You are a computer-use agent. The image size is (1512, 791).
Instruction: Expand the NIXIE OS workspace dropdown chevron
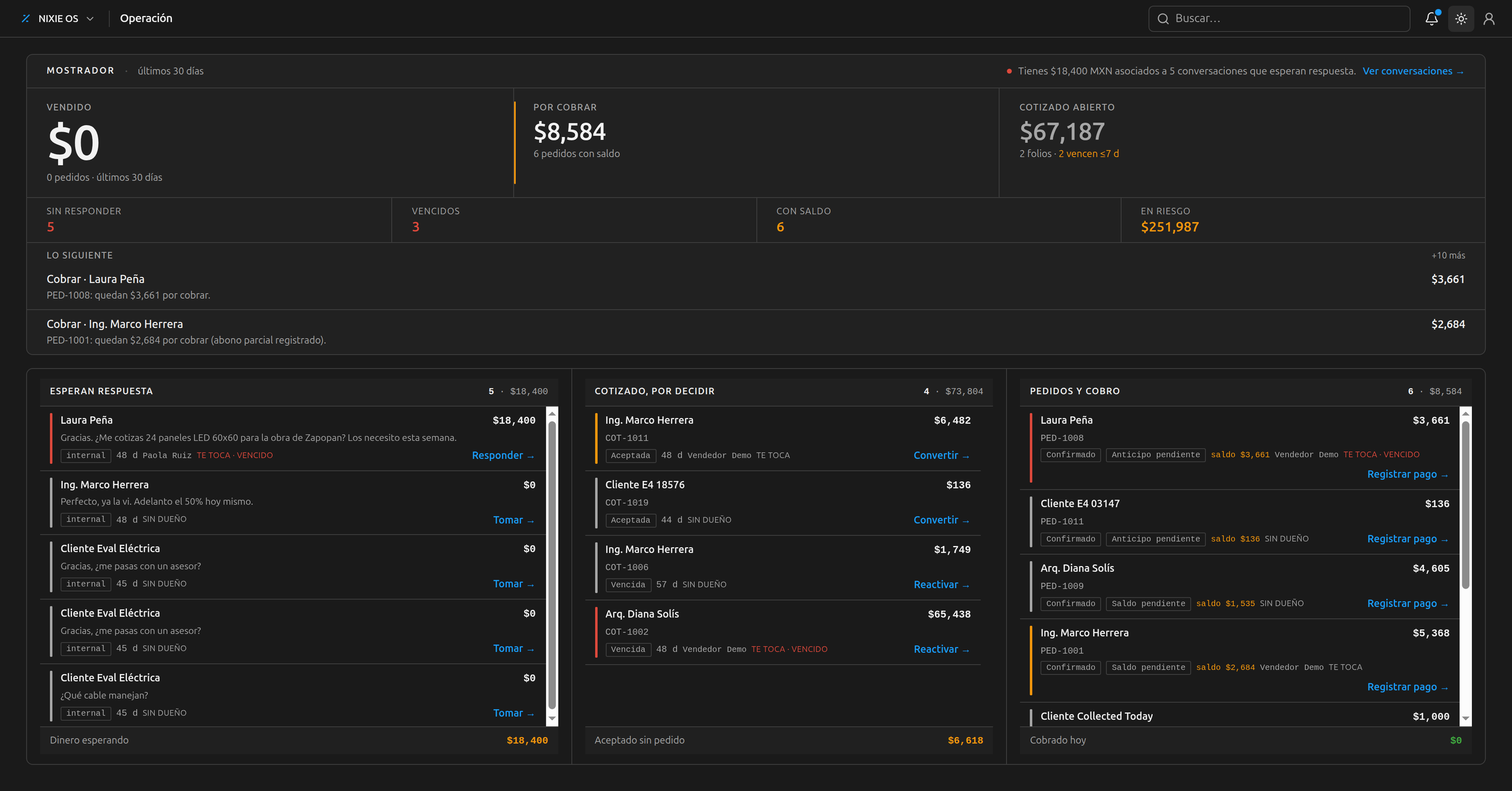click(90, 18)
